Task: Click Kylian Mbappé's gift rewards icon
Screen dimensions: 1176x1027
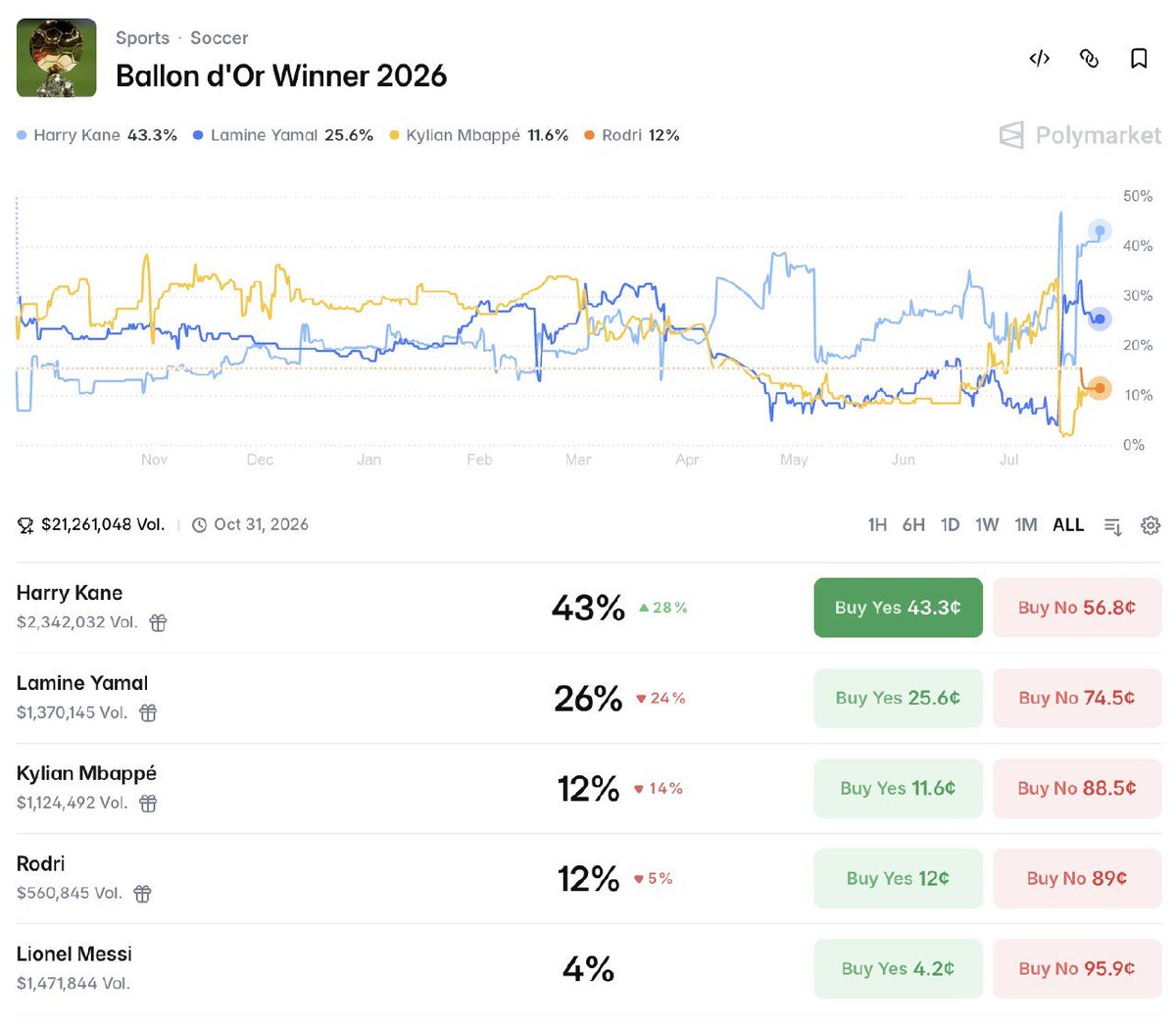Action: click(148, 803)
